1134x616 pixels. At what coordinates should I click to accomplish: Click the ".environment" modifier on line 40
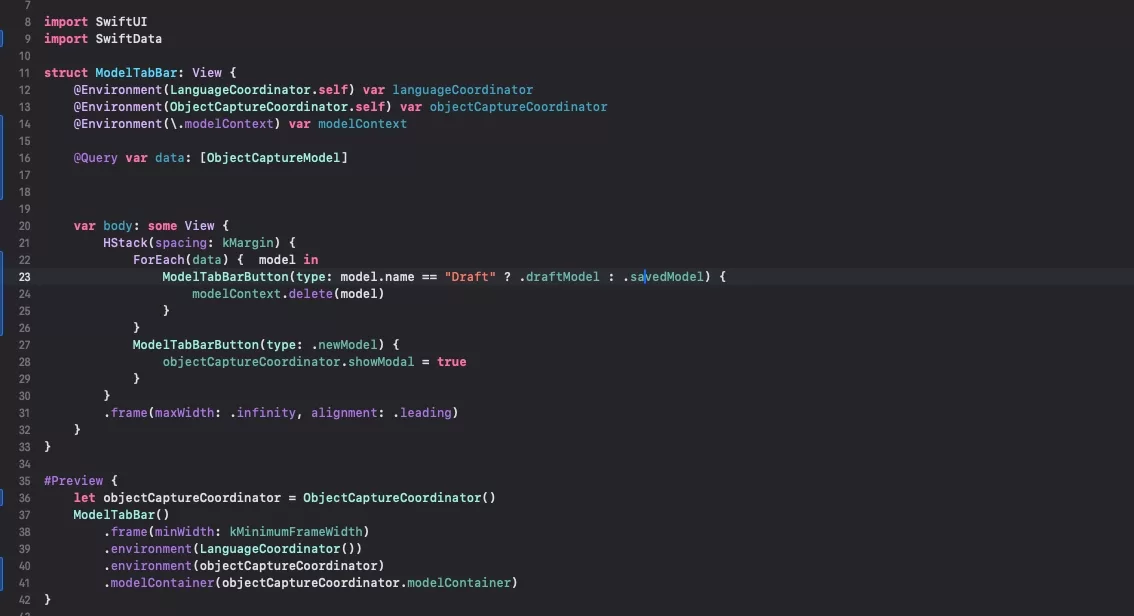[148, 566]
